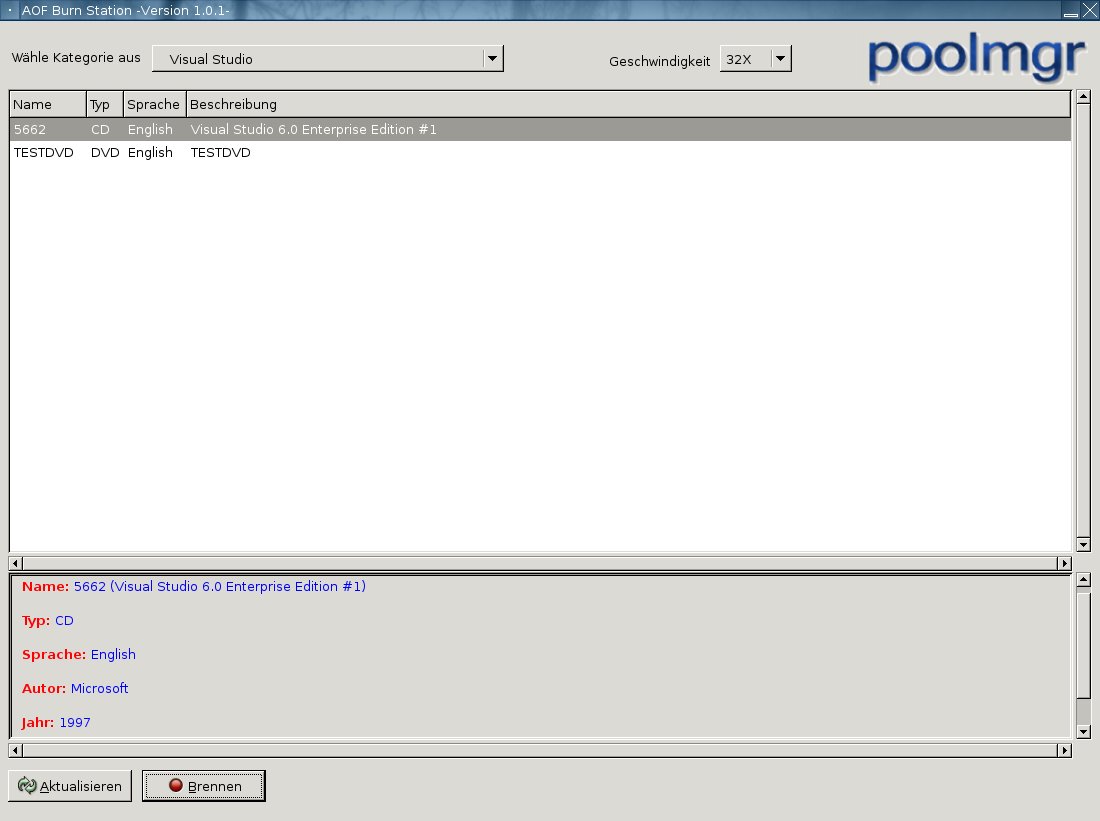Click the Sprache column header
Viewport: 1100px width, 821px height.
154,105
